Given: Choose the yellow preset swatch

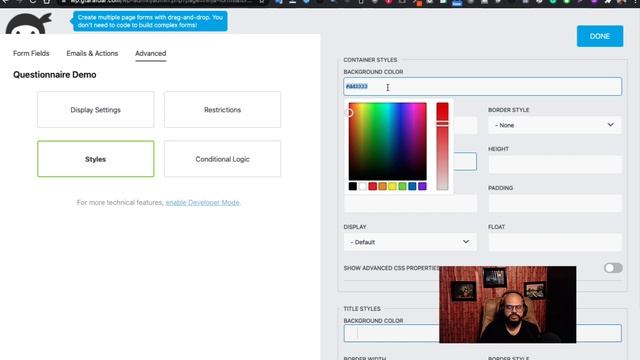Looking at the screenshot, I should click(x=392, y=186).
